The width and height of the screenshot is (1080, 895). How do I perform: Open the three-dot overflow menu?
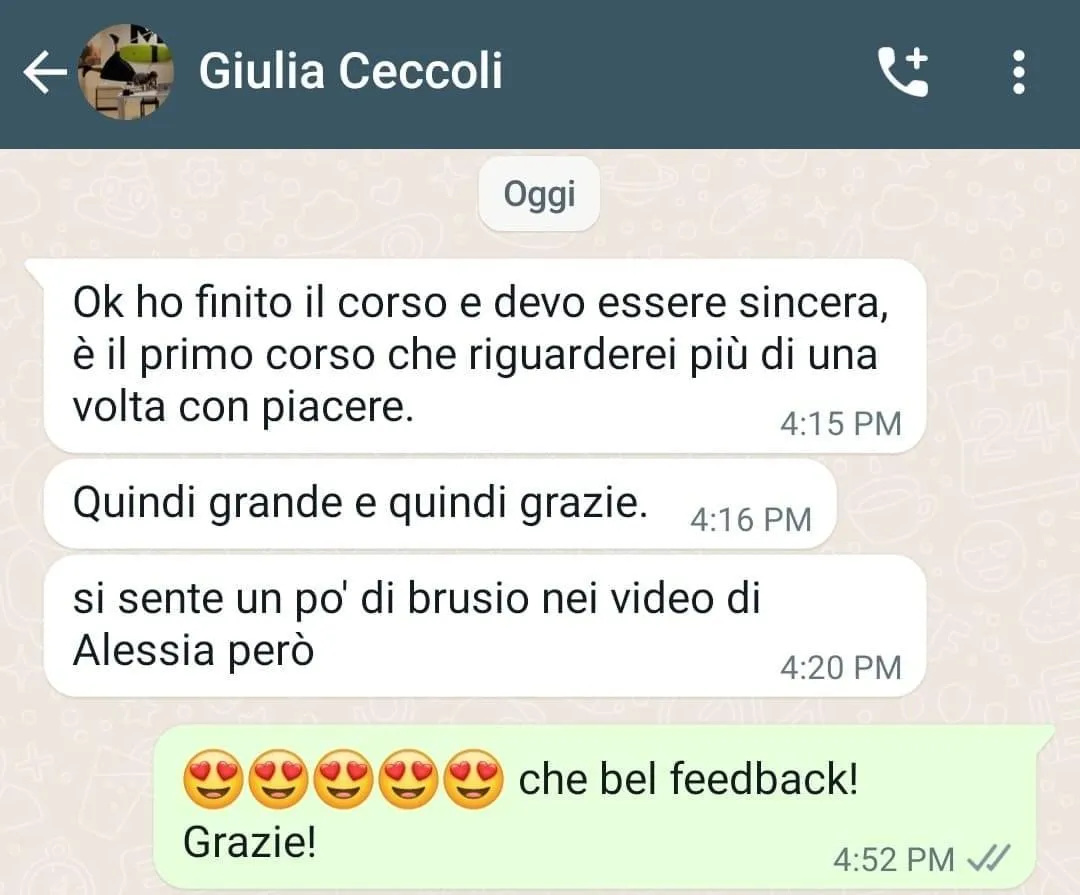pyautogui.click(x=1019, y=72)
